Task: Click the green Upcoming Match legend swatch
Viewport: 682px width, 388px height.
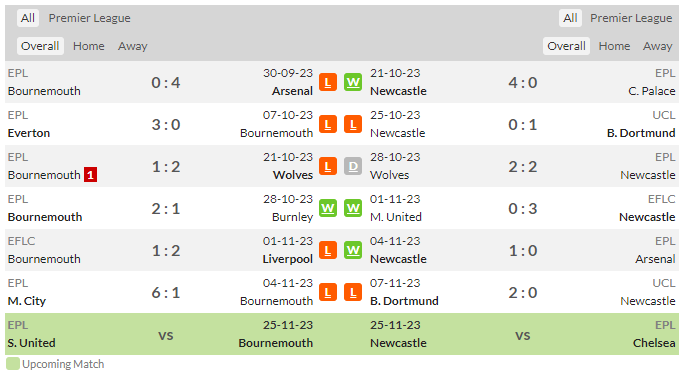Action: (x=13, y=364)
